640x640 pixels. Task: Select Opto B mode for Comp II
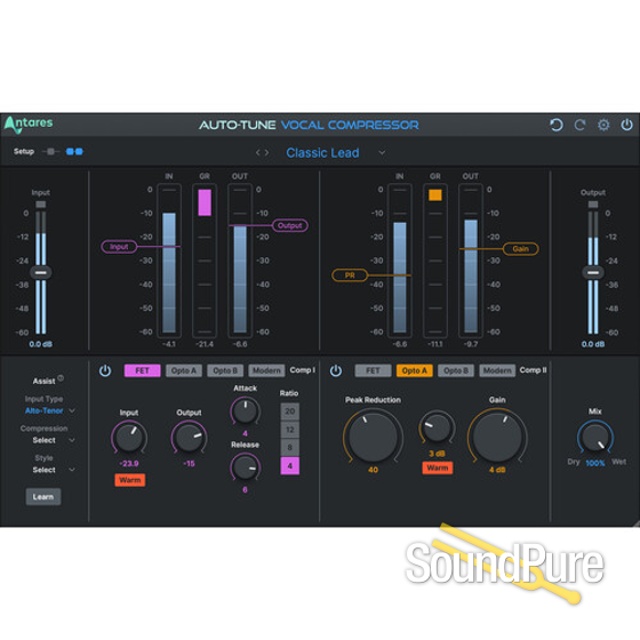(x=455, y=370)
